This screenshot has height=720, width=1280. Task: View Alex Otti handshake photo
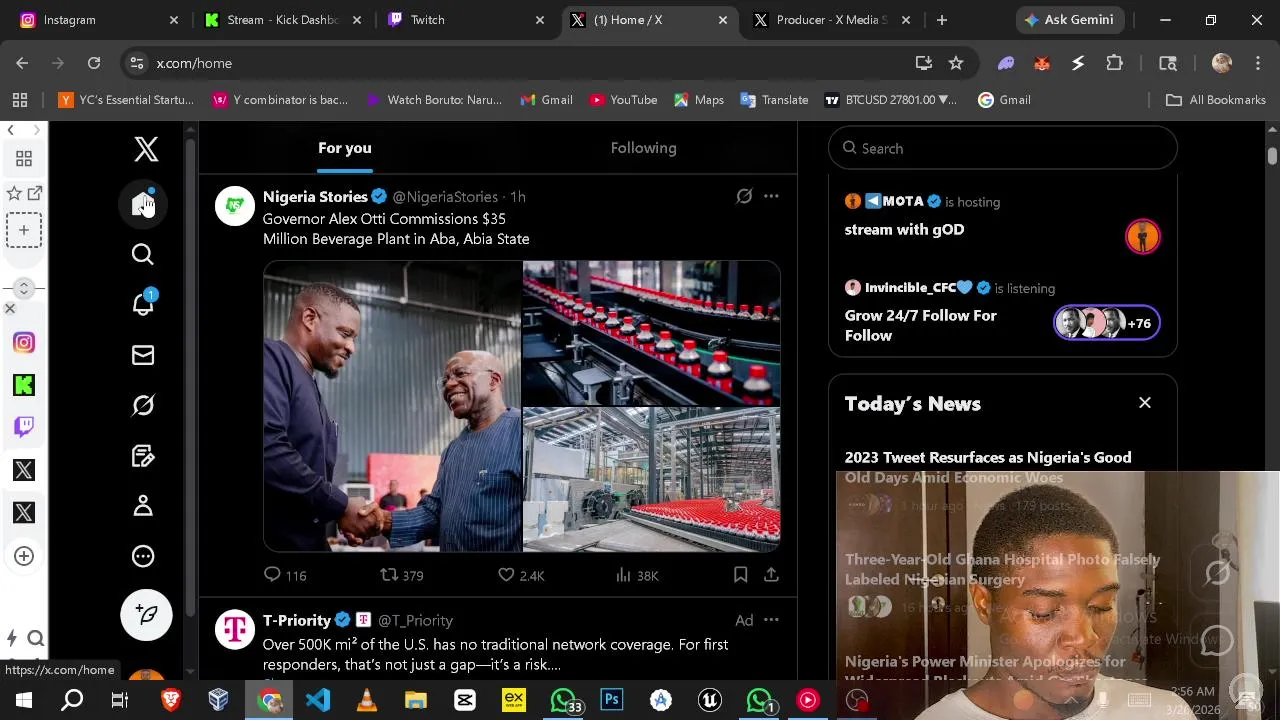tap(392, 406)
